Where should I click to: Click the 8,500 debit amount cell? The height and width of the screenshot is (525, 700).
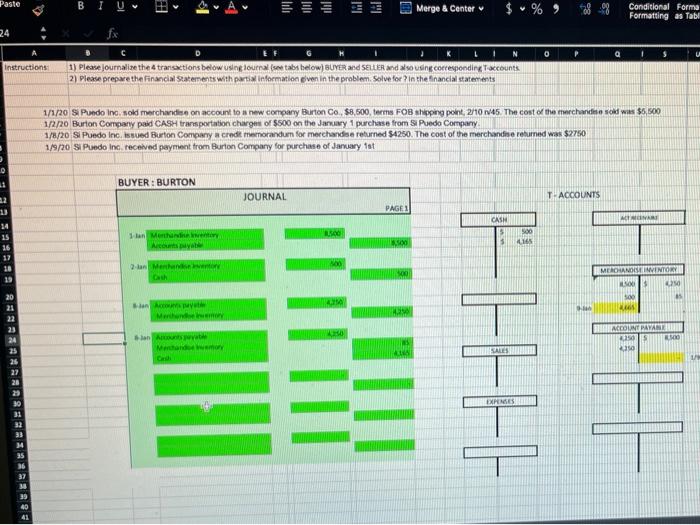pyautogui.click(x=314, y=233)
